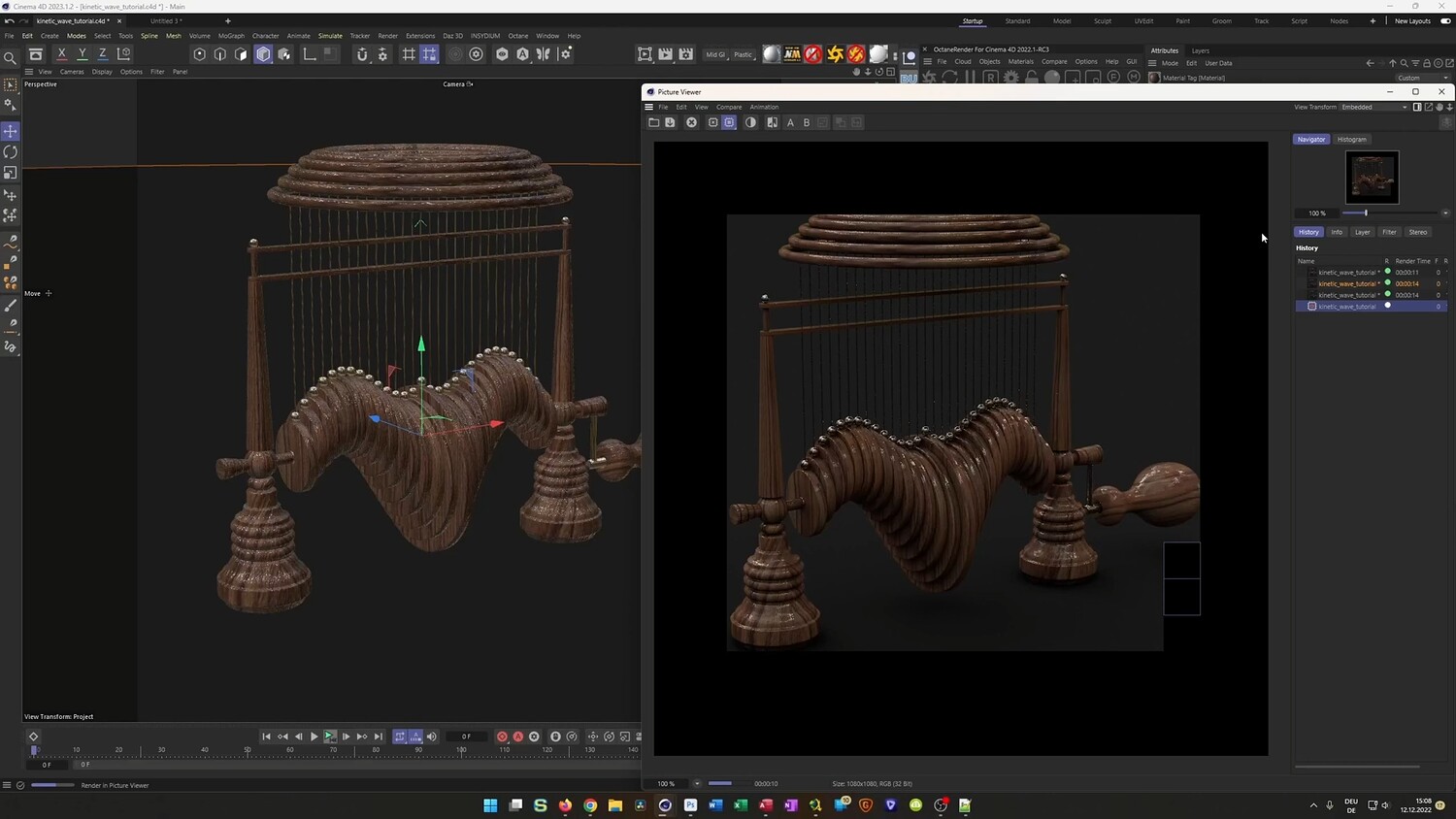Open the Picture Viewer Compare menu

pyautogui.click(x=729, y=107)
